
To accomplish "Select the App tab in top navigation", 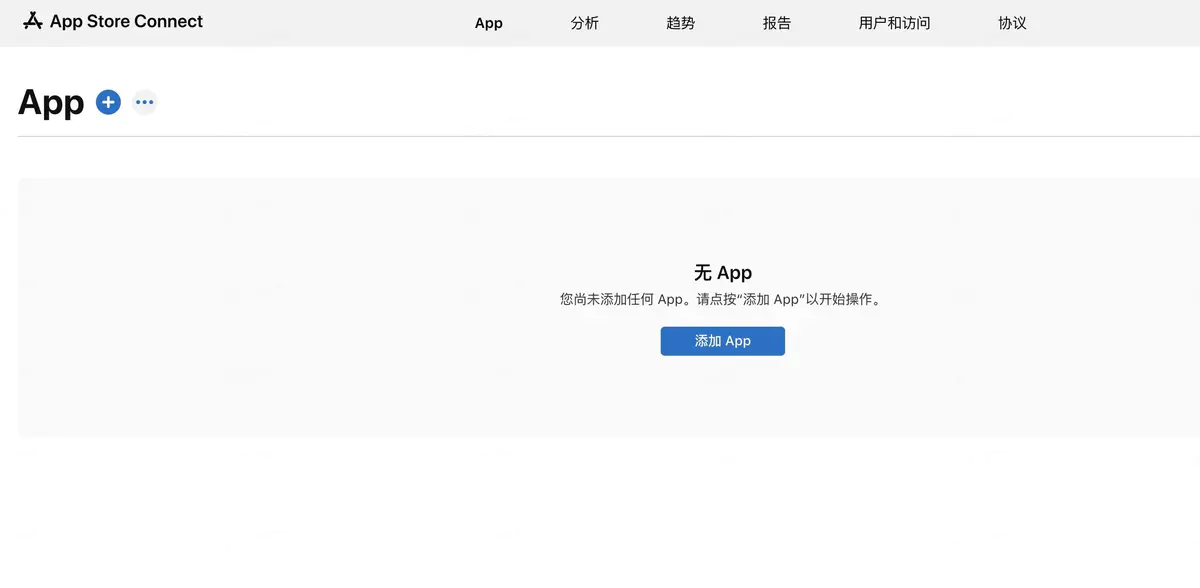I will (x=489, y=23).
